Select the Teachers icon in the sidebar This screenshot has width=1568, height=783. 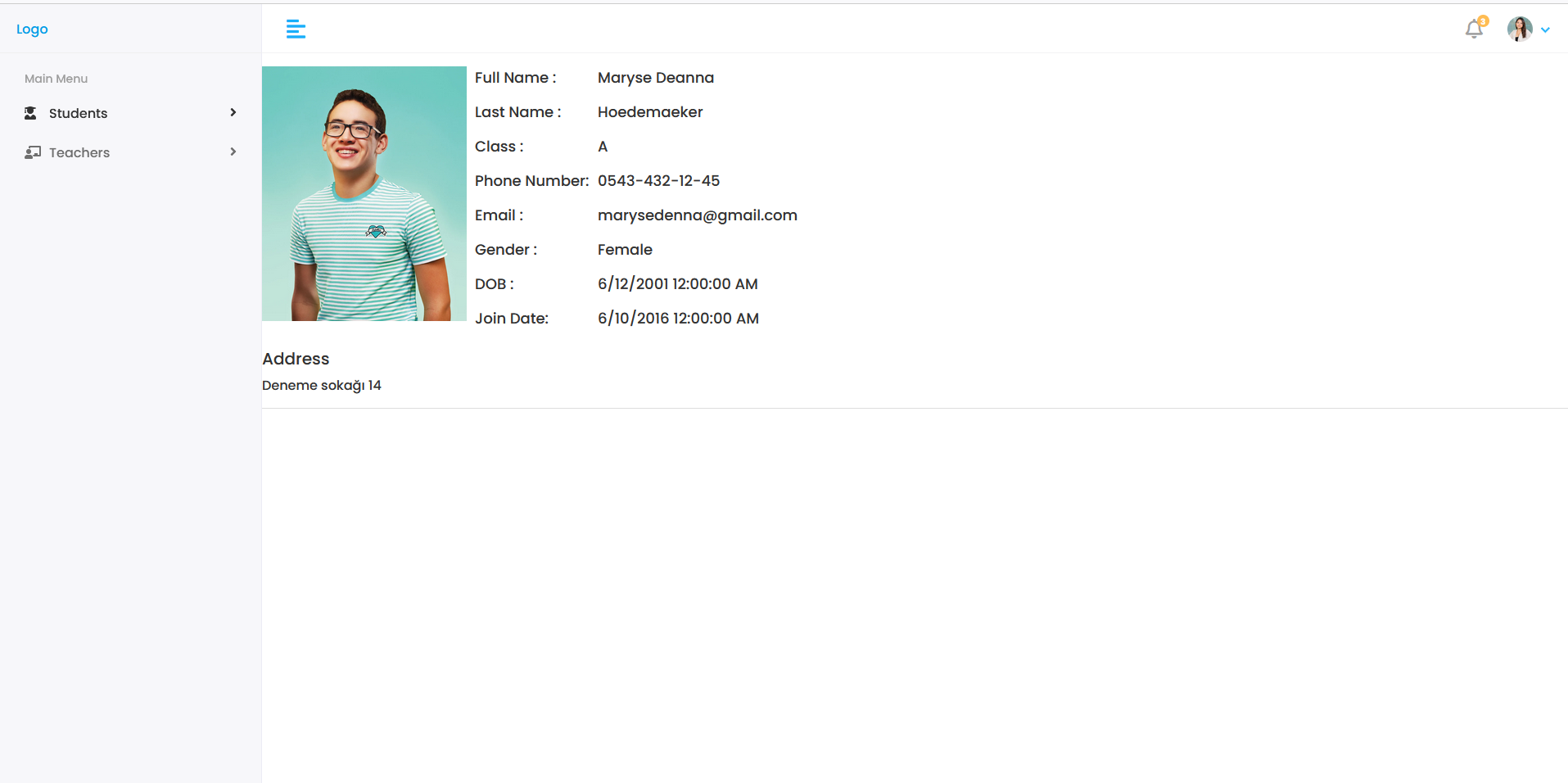33,152
